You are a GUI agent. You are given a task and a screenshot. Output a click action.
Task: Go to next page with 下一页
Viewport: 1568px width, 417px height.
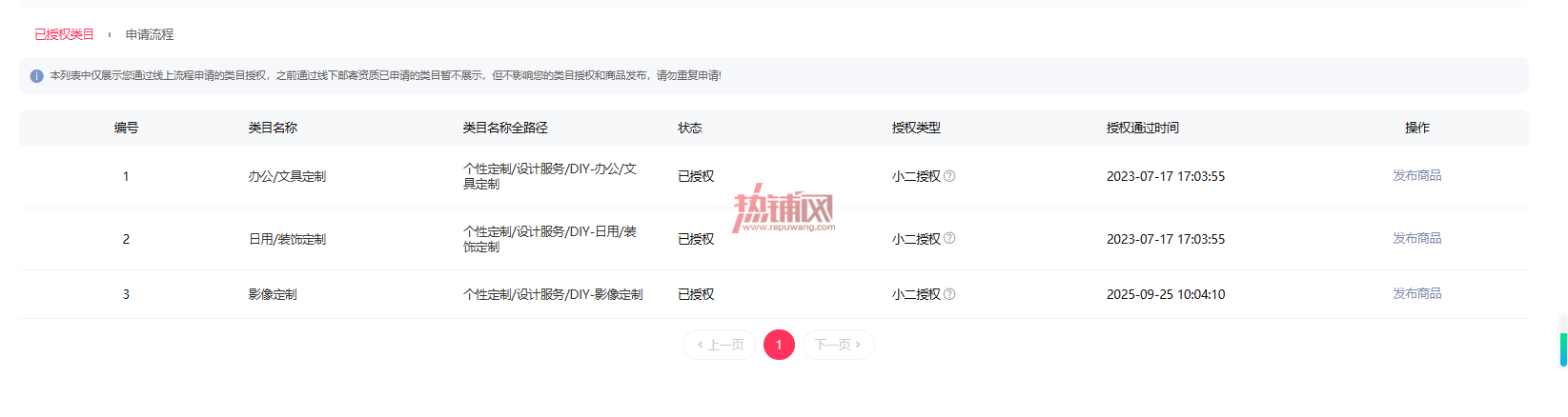coord(839,345)
